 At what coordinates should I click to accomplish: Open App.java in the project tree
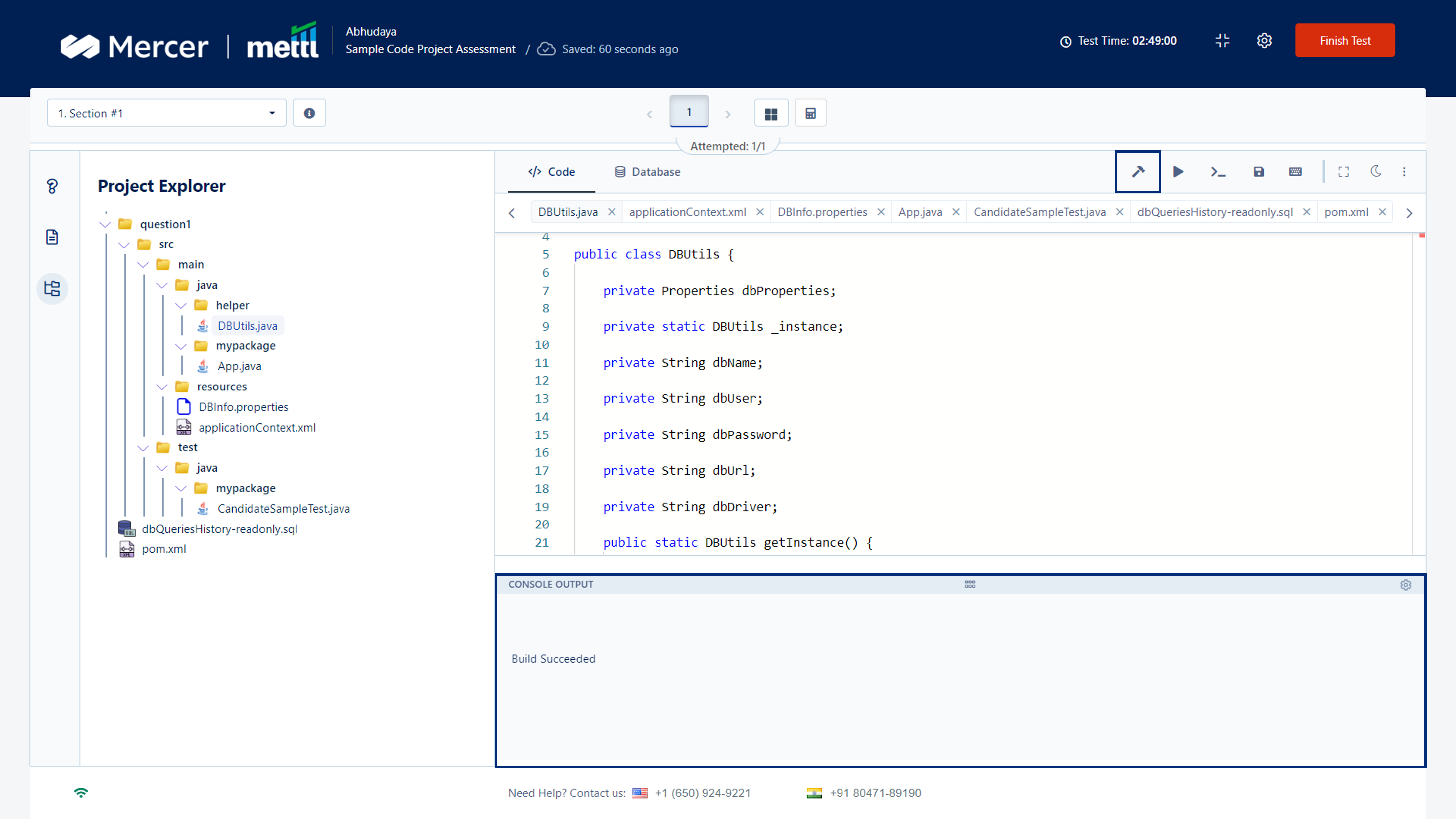coord(239,366)
